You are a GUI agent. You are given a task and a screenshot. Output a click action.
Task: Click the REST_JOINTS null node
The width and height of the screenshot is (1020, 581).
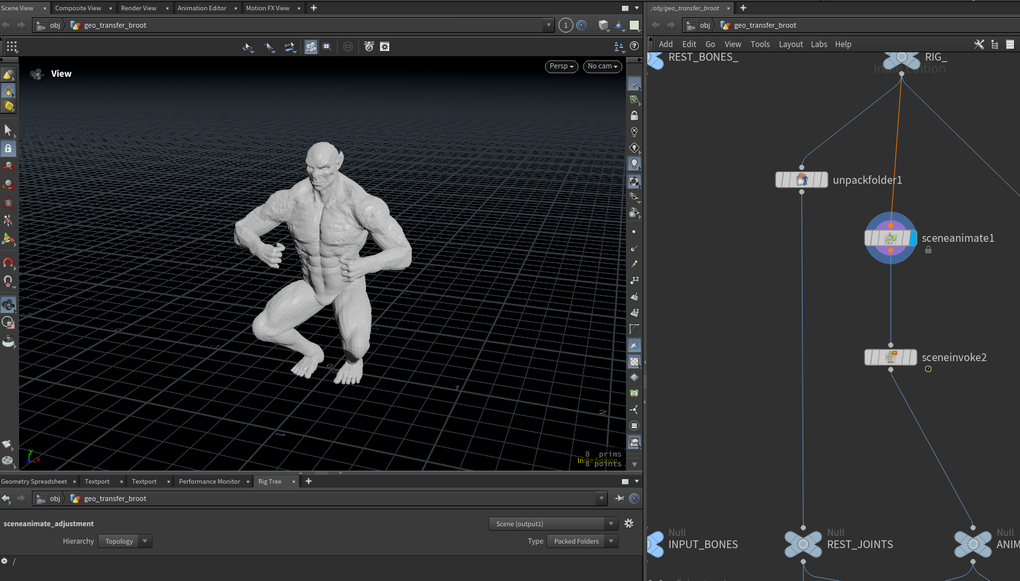[x=802, y=544]
